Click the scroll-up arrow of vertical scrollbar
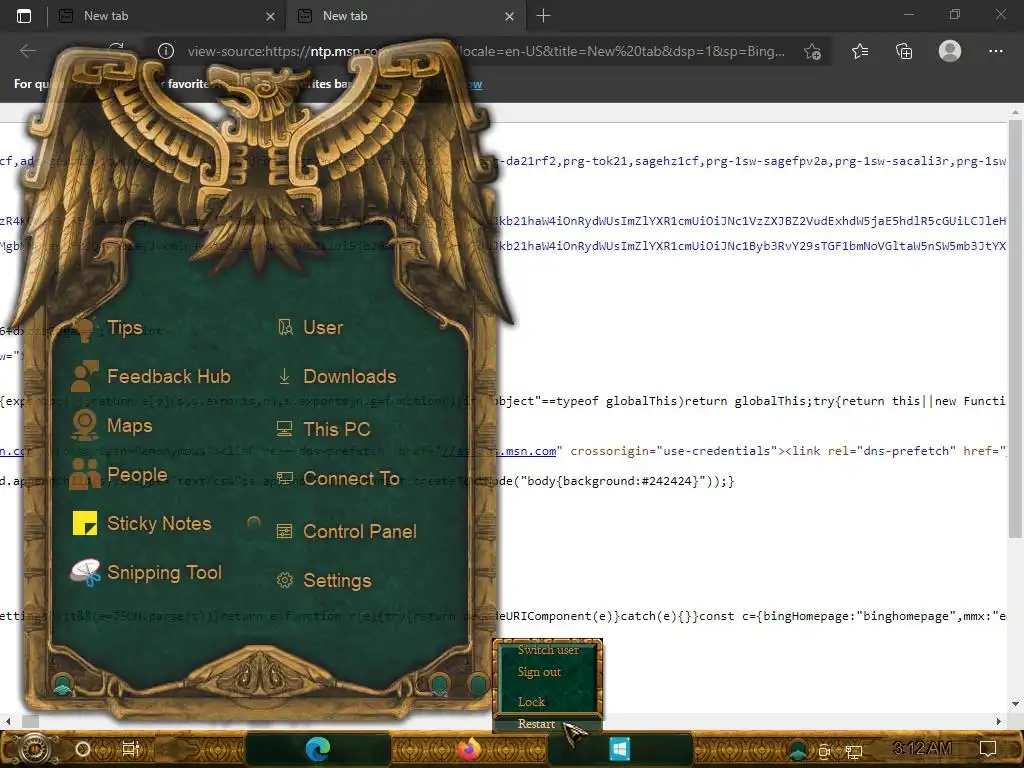This screenshot has height=768, width=1024. (x=1015, y=112)
